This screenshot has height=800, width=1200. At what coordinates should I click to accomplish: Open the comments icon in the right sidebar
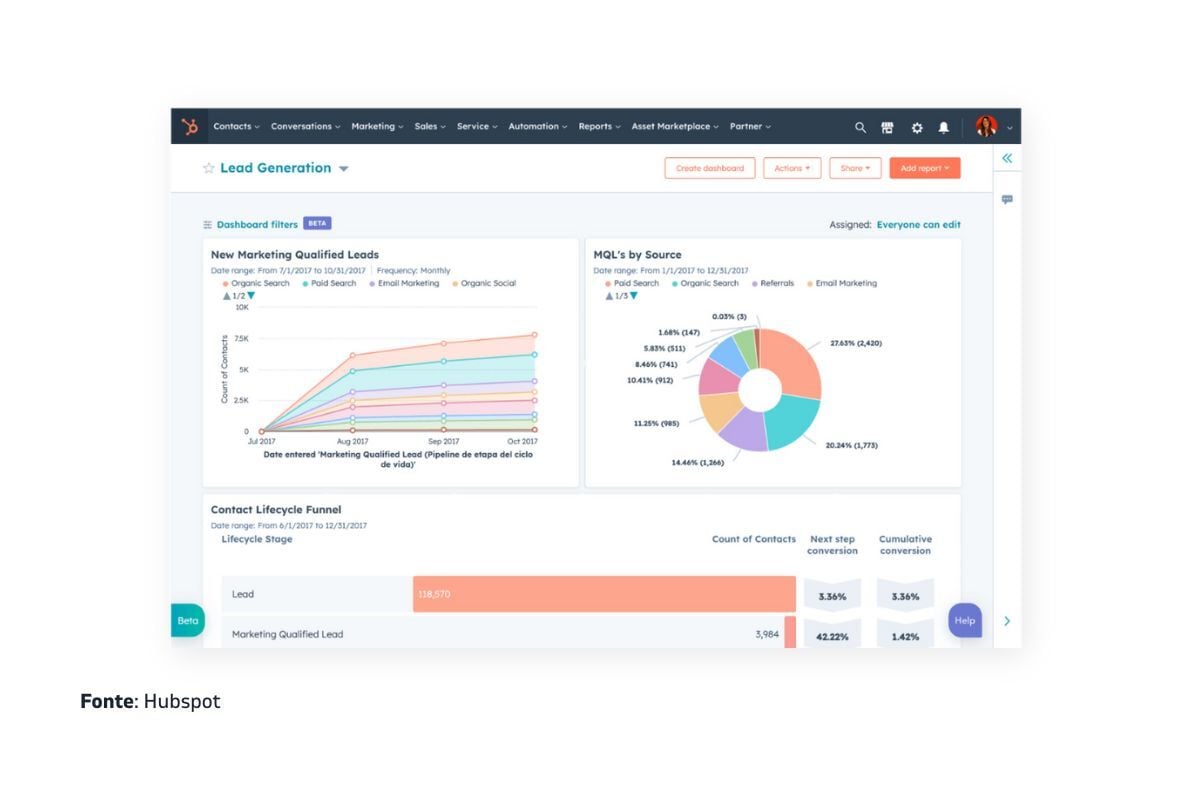point(1008,198)
